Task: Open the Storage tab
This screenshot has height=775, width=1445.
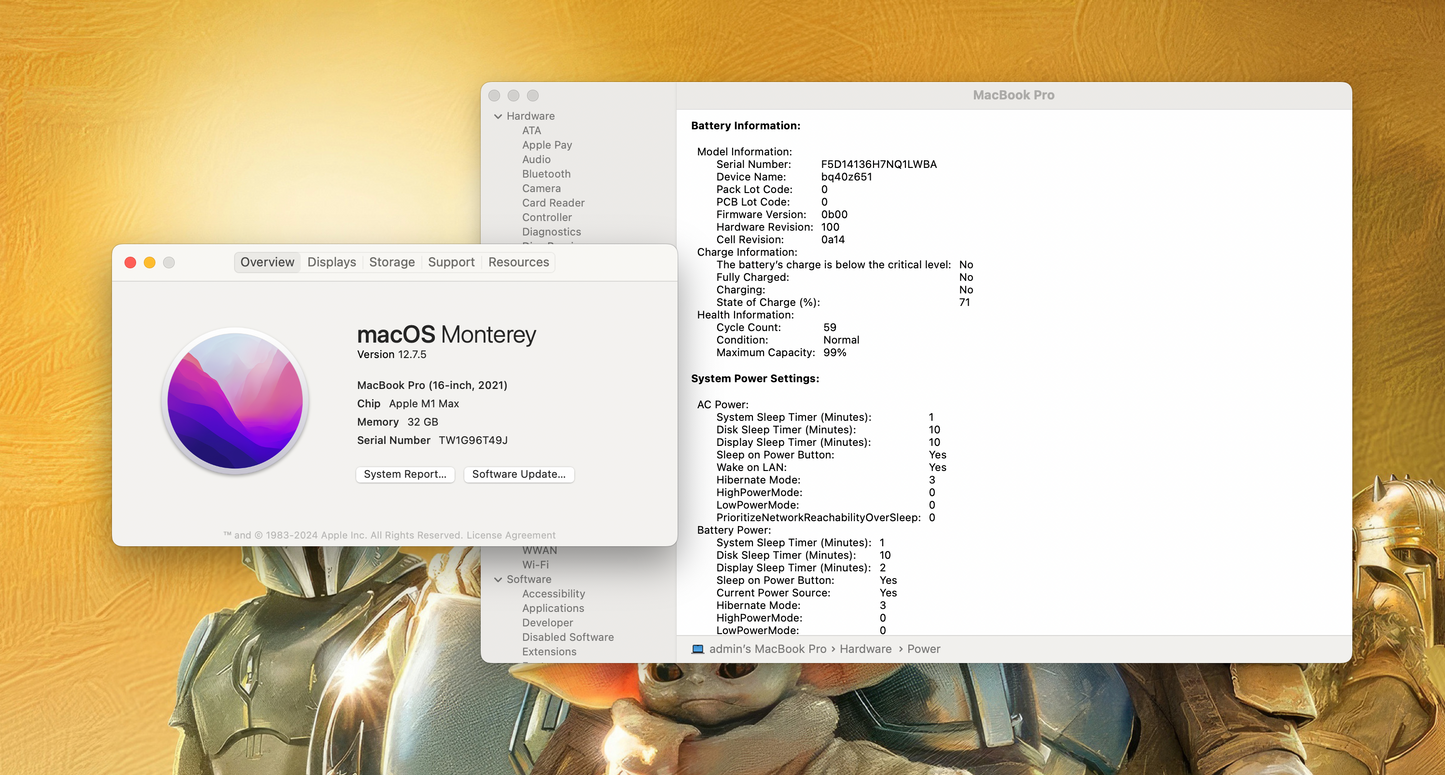Action: [x=392, y=262]
